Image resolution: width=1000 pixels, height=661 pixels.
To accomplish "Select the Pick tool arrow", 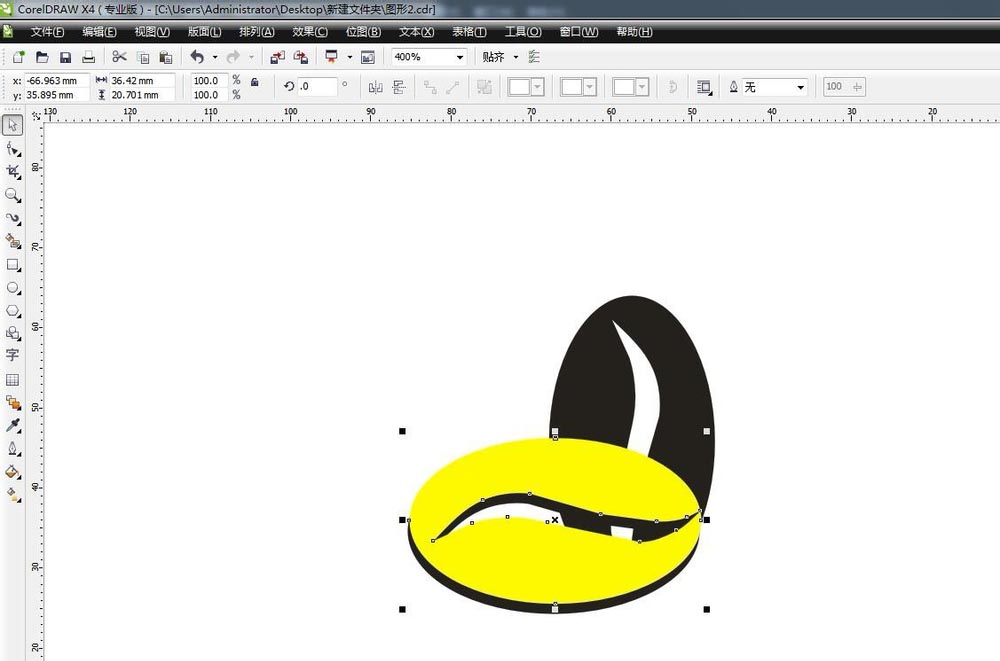I will (13, 125).
